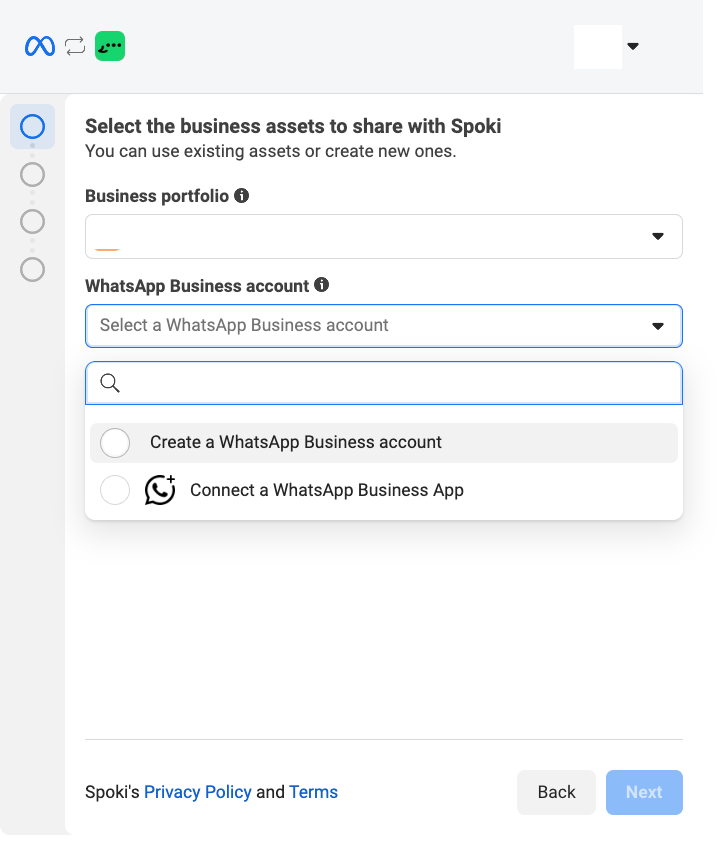The image size is (717, 864).
Task: Click the sync arrows icon between logos
Action: (x=75, y=46)
